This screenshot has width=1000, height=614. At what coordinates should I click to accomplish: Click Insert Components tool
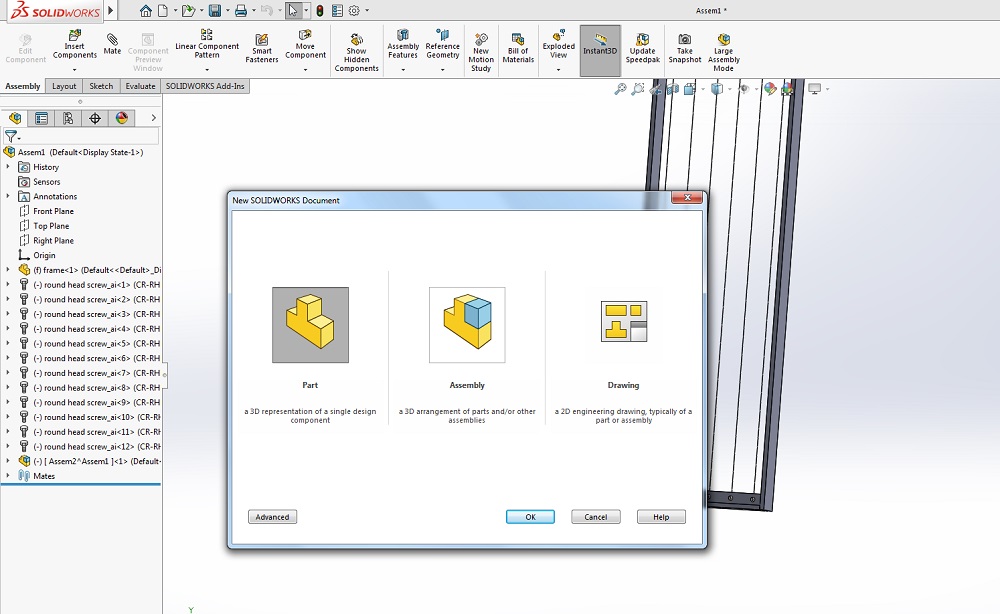(75, 44)
